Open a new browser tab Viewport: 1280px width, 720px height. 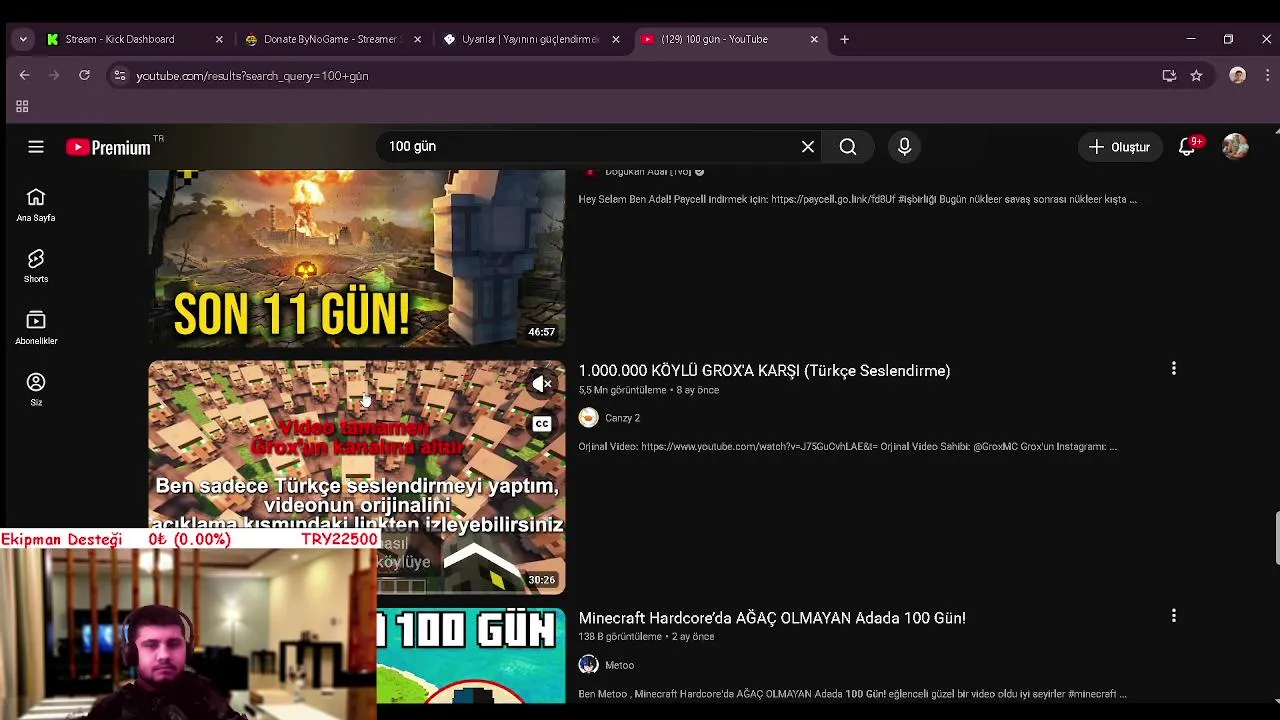pos(845,39)
